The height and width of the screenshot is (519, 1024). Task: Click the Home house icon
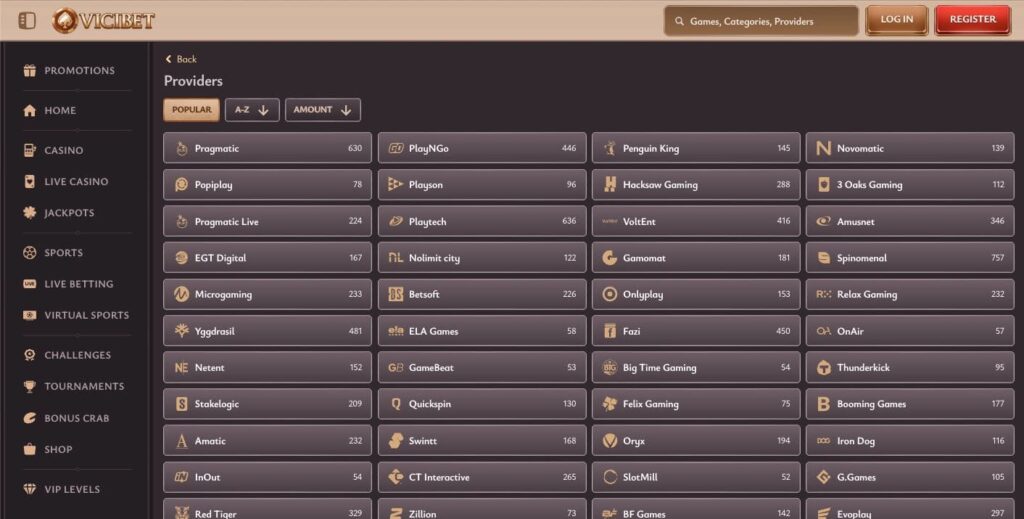click(30, 111)
